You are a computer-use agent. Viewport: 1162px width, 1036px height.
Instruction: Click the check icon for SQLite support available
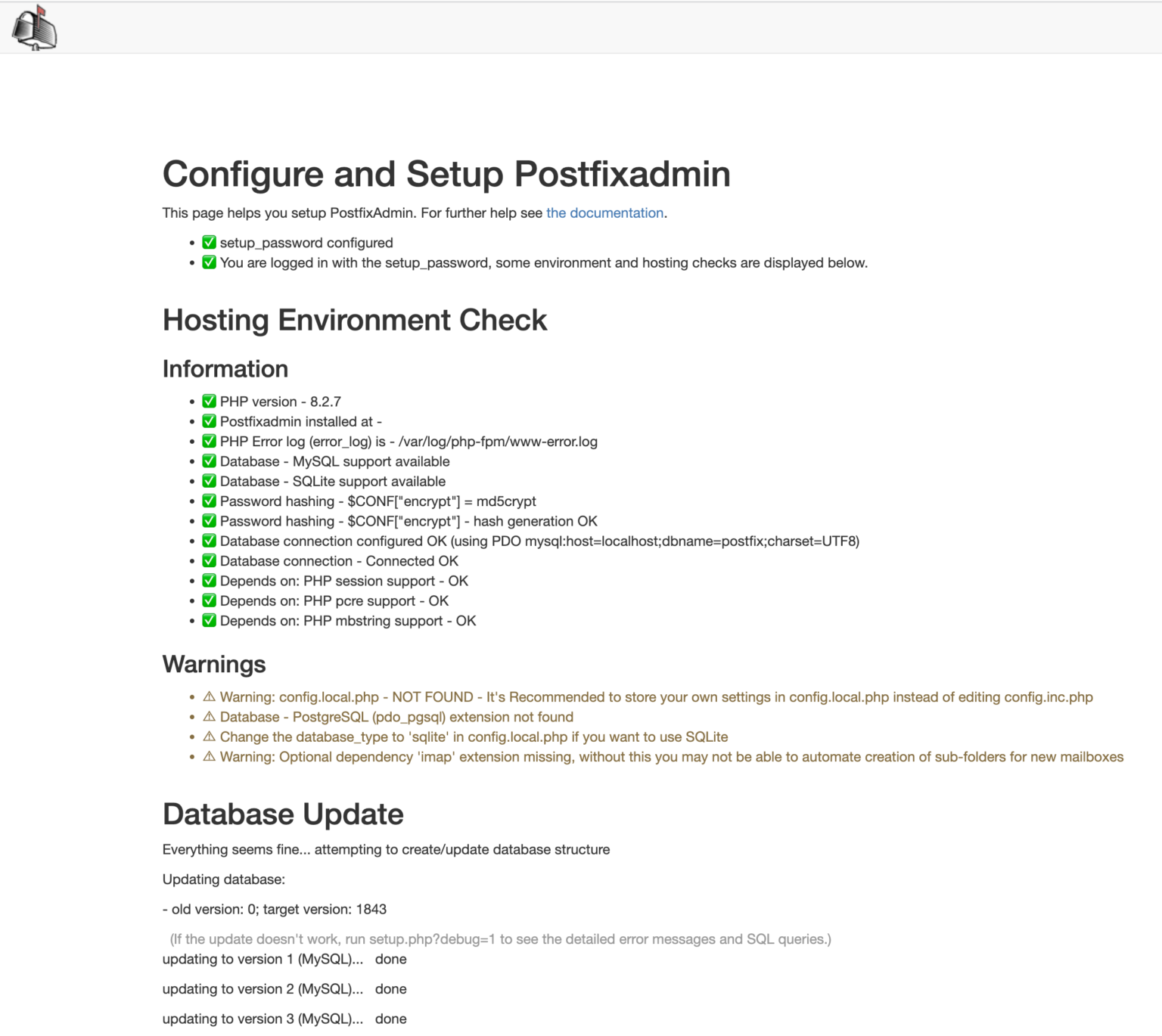(209, 481)
